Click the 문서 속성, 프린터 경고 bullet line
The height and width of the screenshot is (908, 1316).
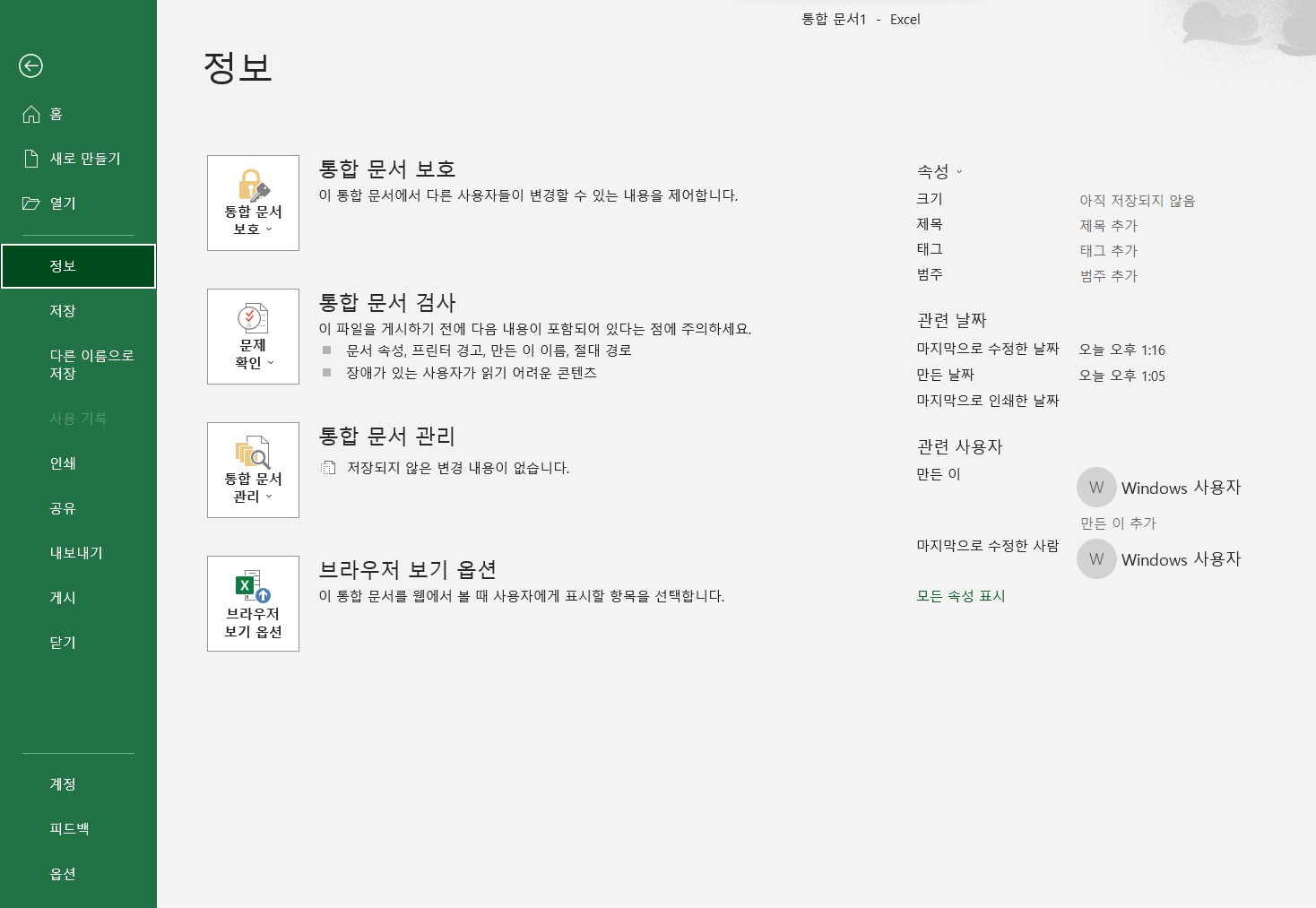[489, 350]
